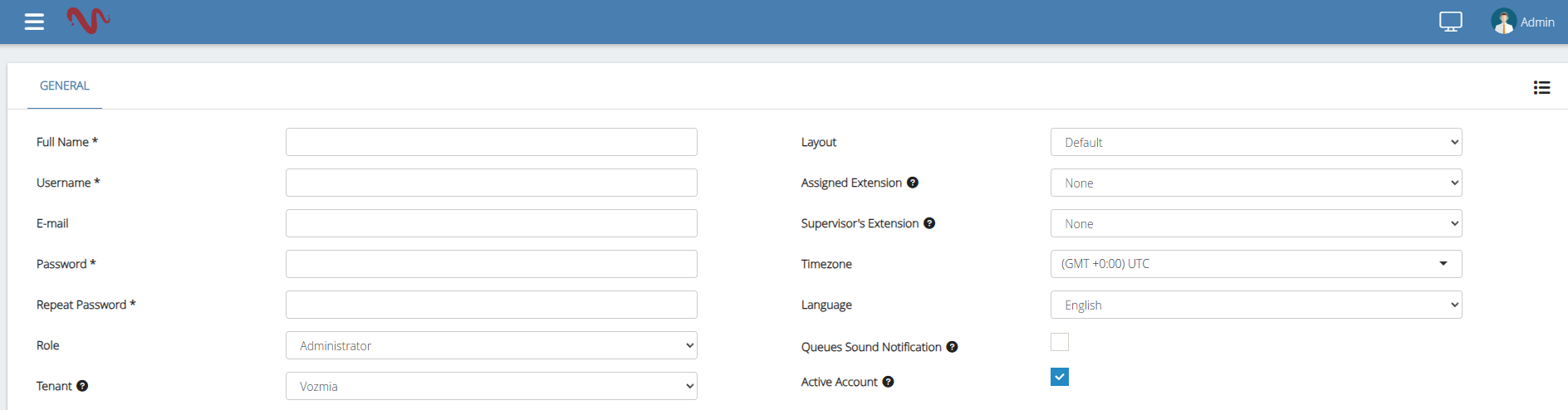Click into the Full Name field
The height and width of the screenshot is (410, 1568).
491,142
